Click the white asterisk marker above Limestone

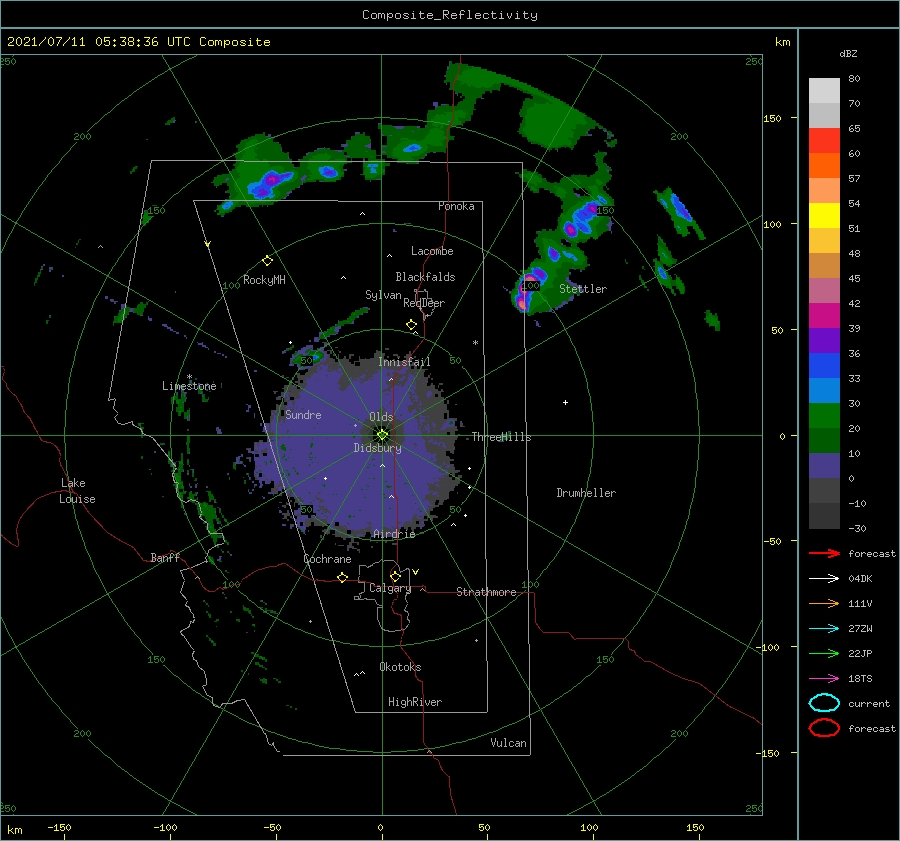[189, 377]
